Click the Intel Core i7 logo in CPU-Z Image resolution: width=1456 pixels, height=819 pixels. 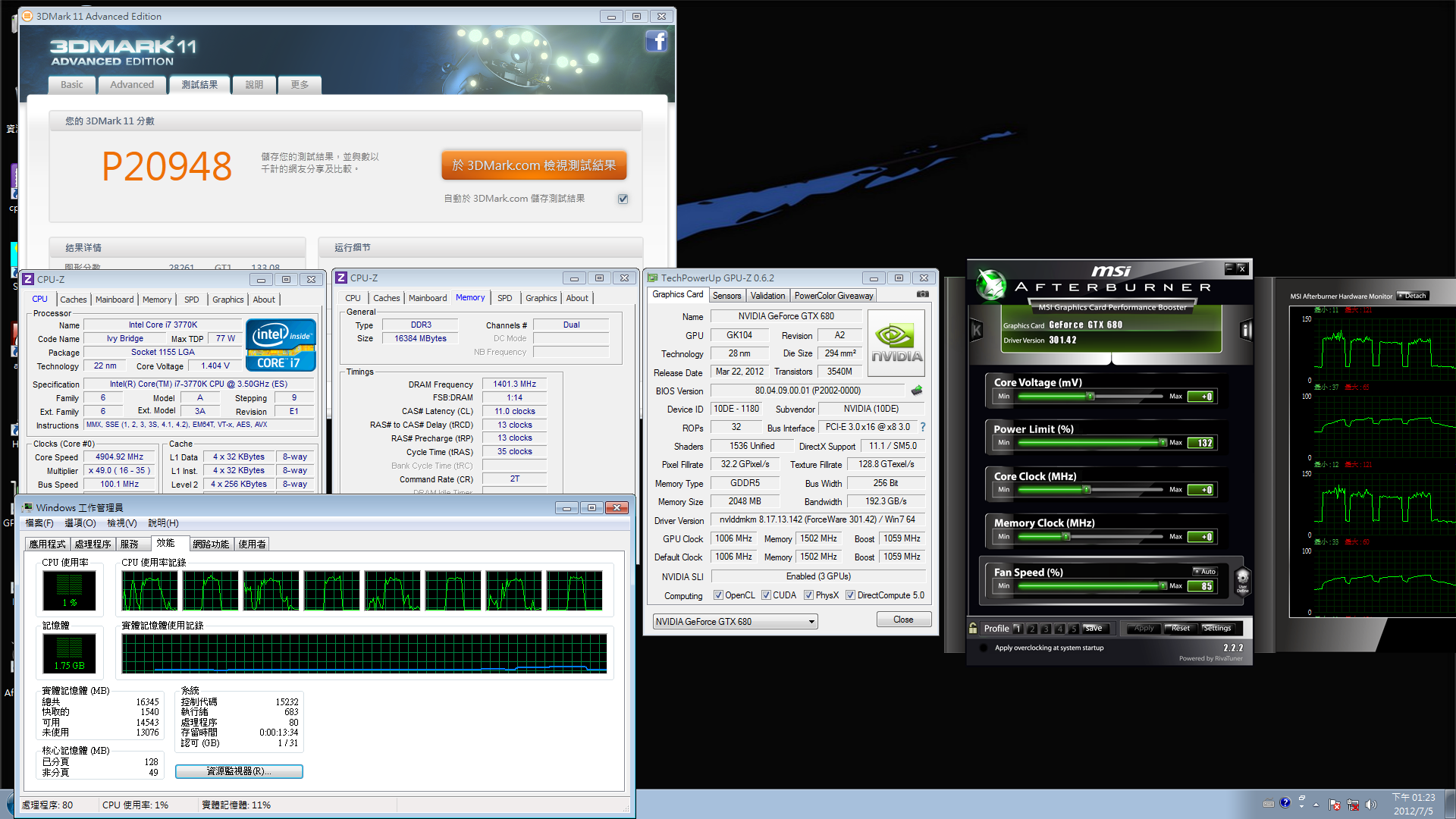[x=281, y=345]
